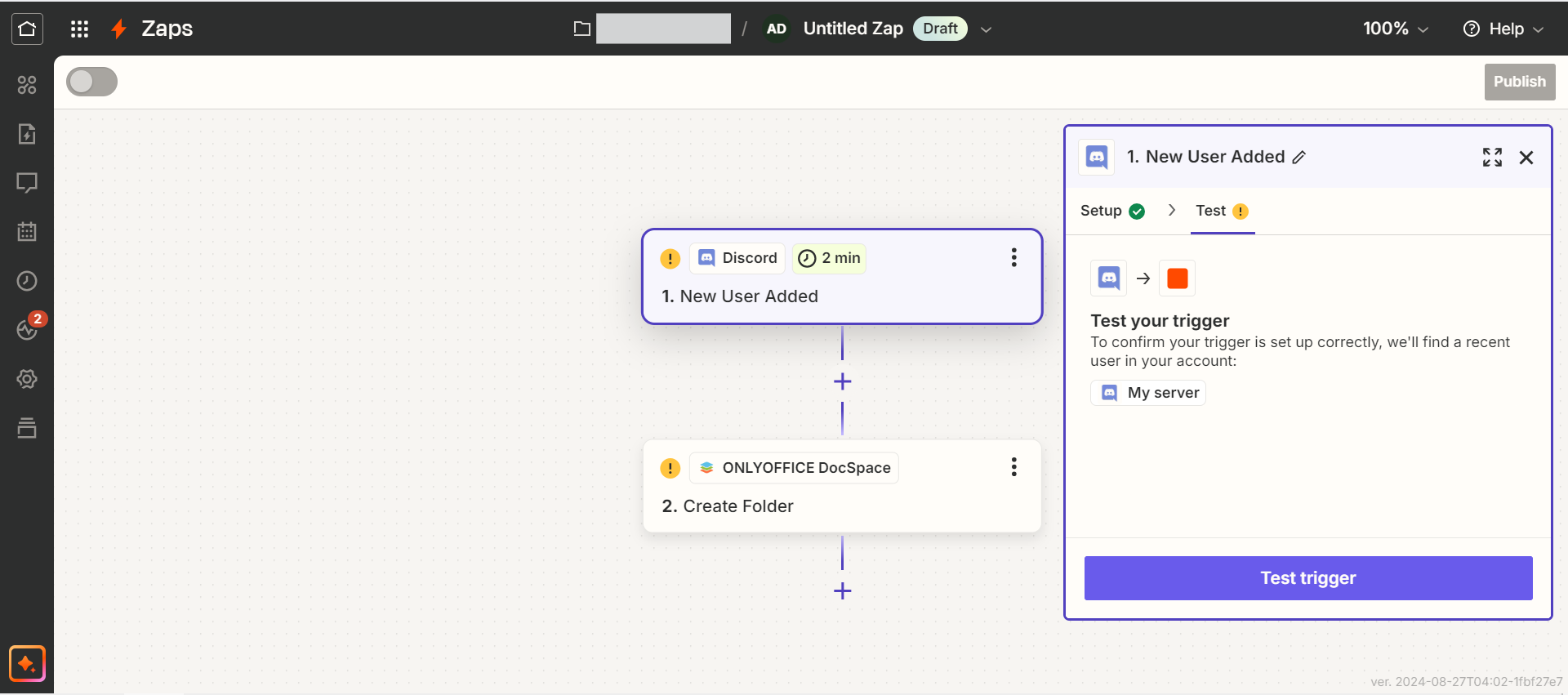The width and height of the screenshot is (1568, 695).
Task: Open the Draft status dropdown chevron
Action: pyautogui.click(x=986, y=29)
